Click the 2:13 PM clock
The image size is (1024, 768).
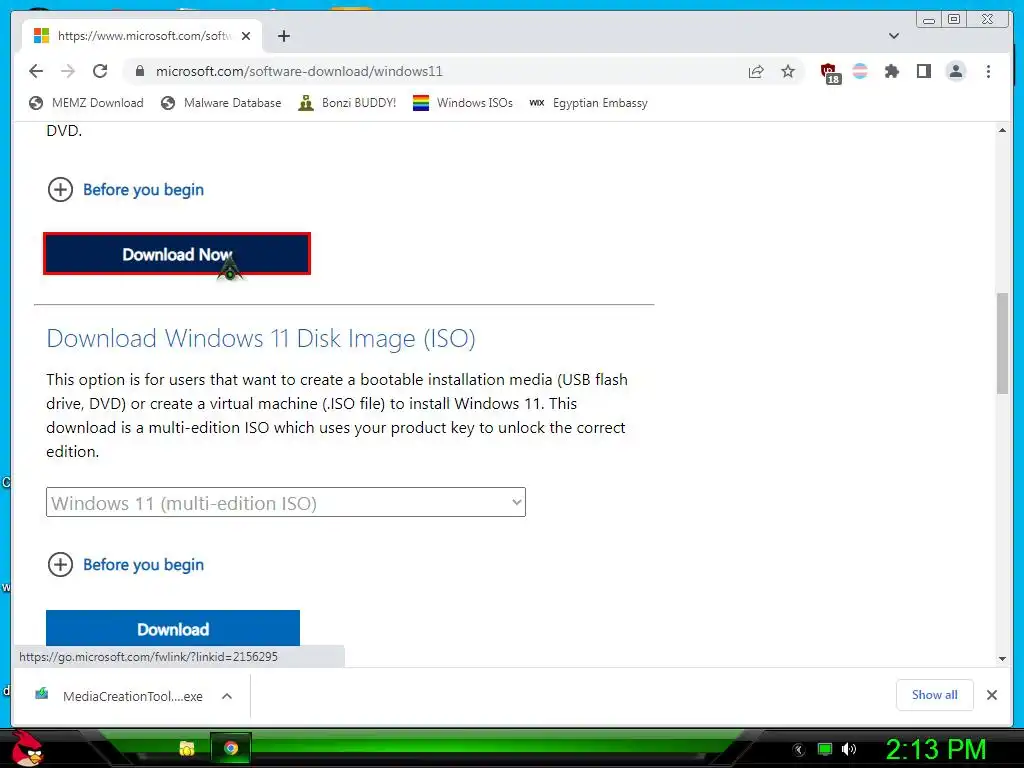(x=935, y=749)
